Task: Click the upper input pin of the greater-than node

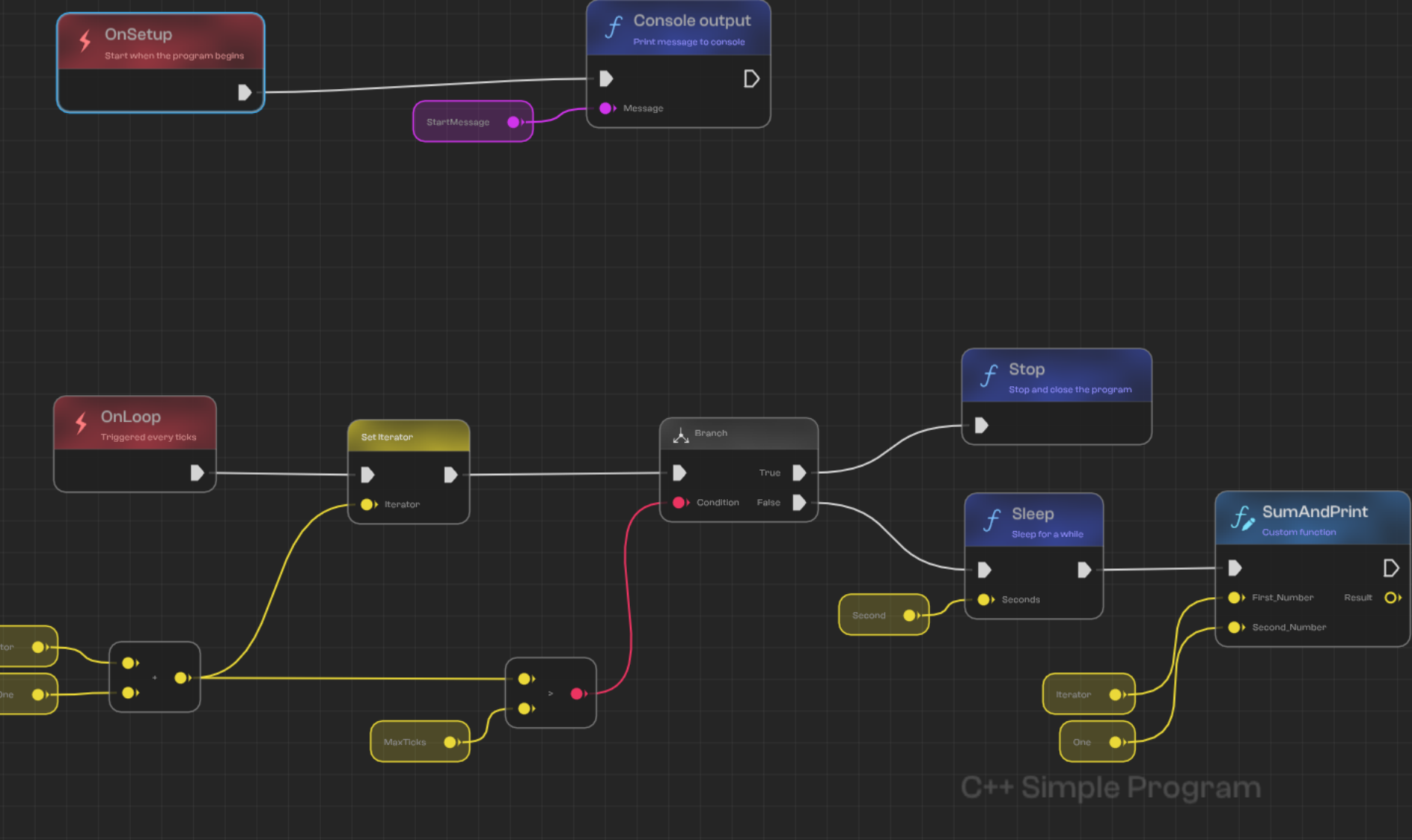Action: (x=525, y=679)
